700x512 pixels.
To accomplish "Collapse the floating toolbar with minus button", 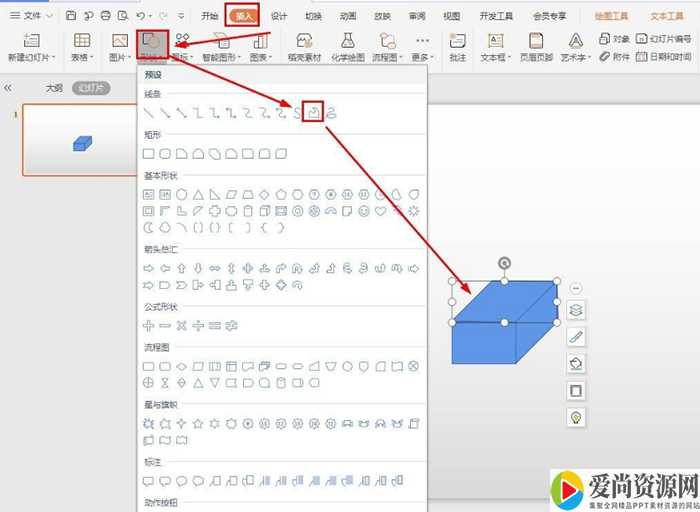I will [576, 288].
